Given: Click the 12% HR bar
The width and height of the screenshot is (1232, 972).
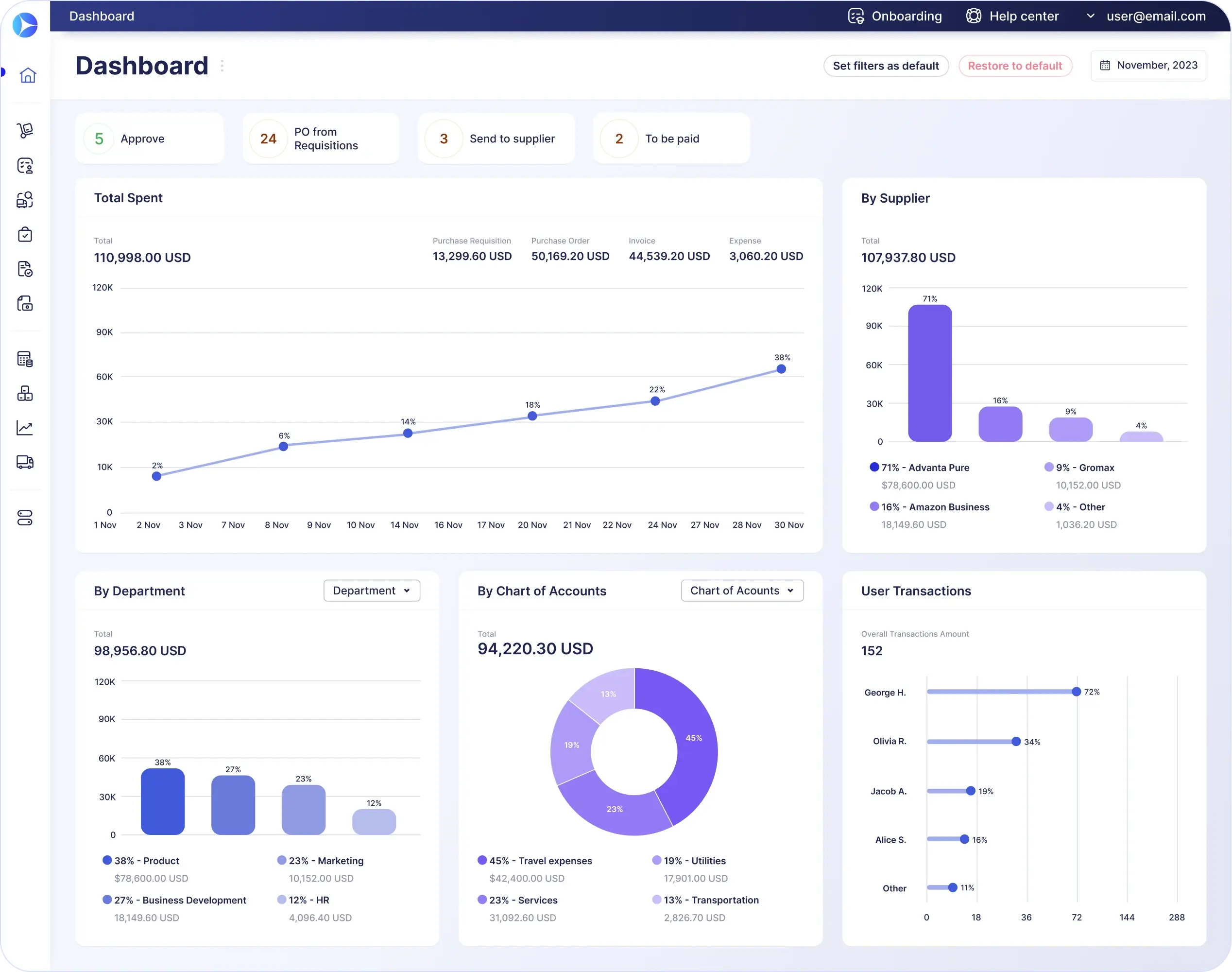Looking at the screenshot, I should (x=374, y=822).
